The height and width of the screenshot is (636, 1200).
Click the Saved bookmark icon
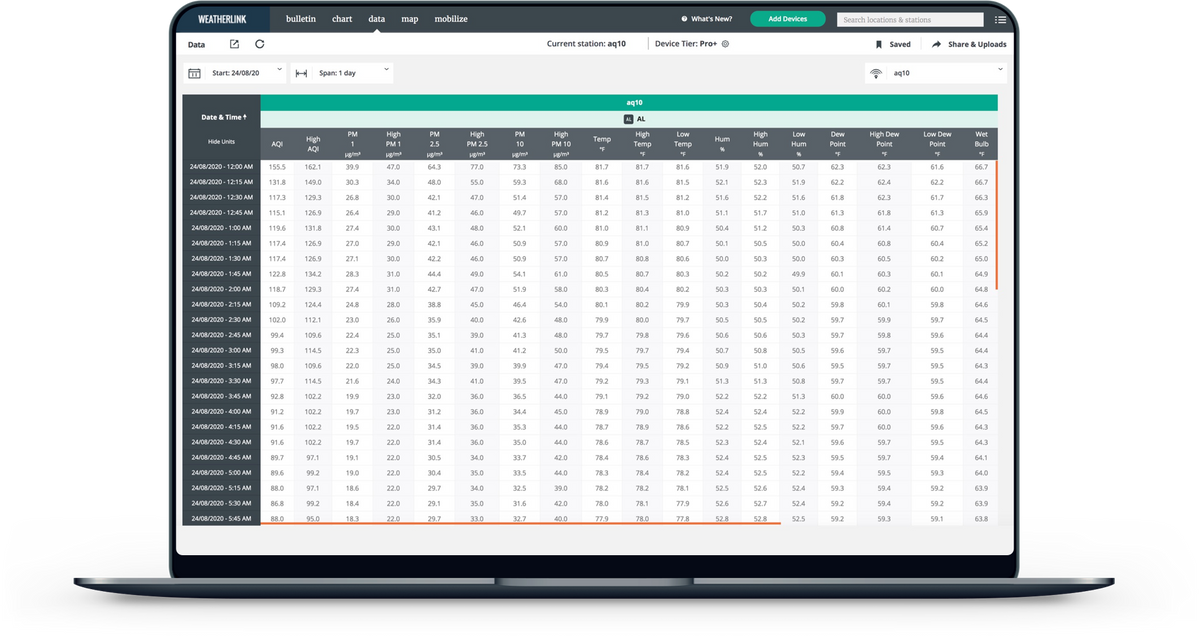coord(879,44)
